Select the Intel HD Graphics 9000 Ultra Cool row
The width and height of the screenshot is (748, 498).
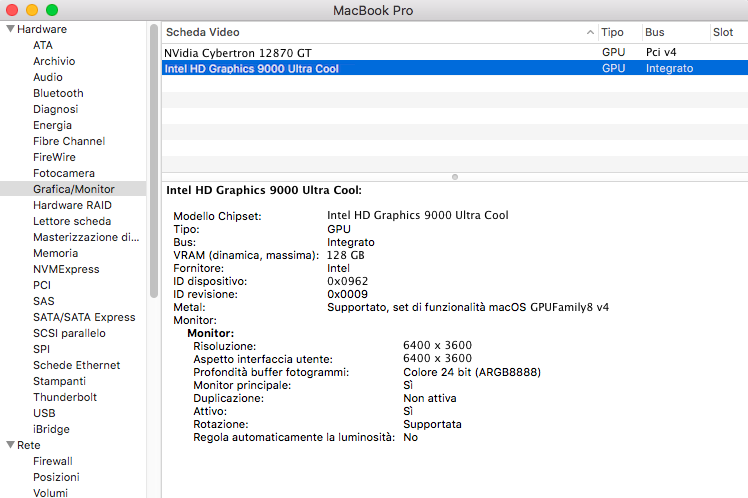tap(455, 68)
